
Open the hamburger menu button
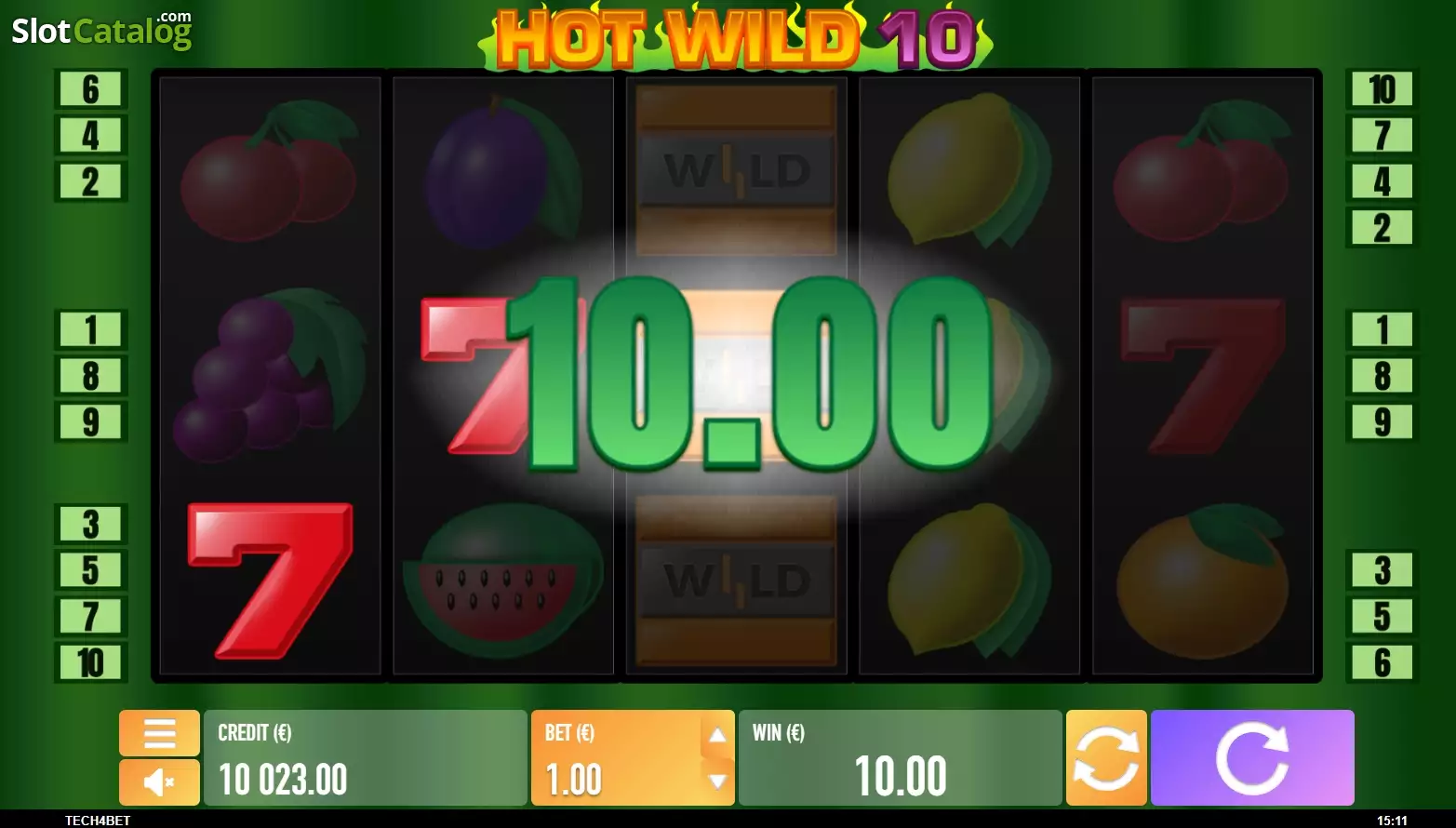tap(159, 733)
